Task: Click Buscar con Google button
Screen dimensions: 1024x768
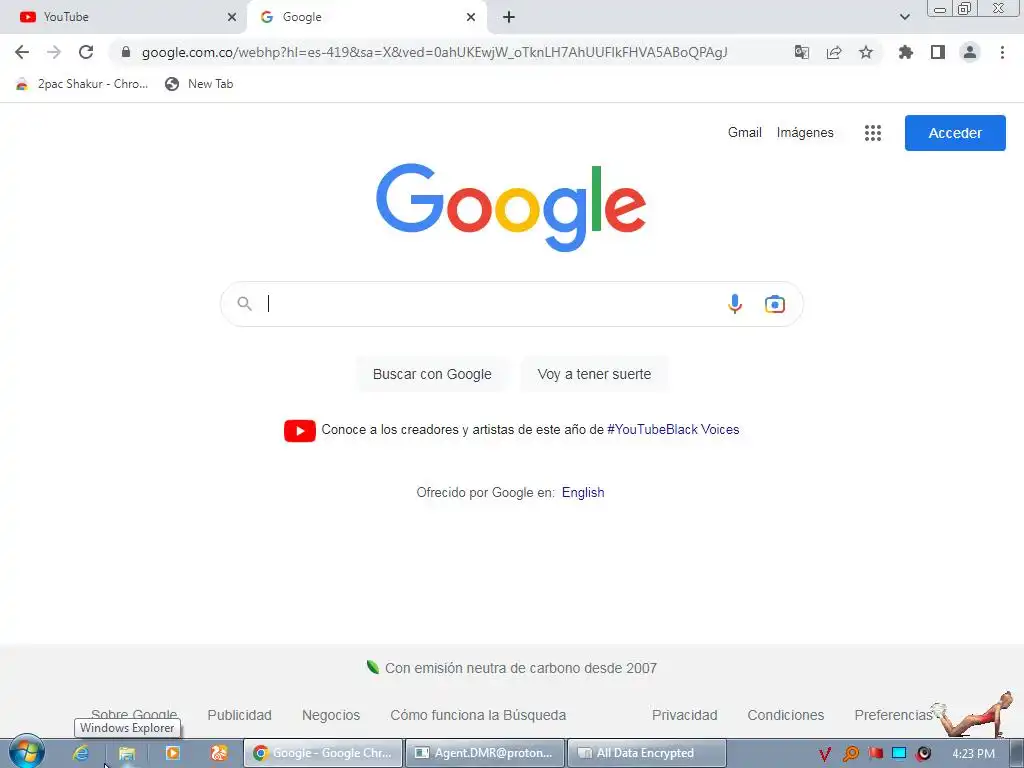Action: coord(432,374)
